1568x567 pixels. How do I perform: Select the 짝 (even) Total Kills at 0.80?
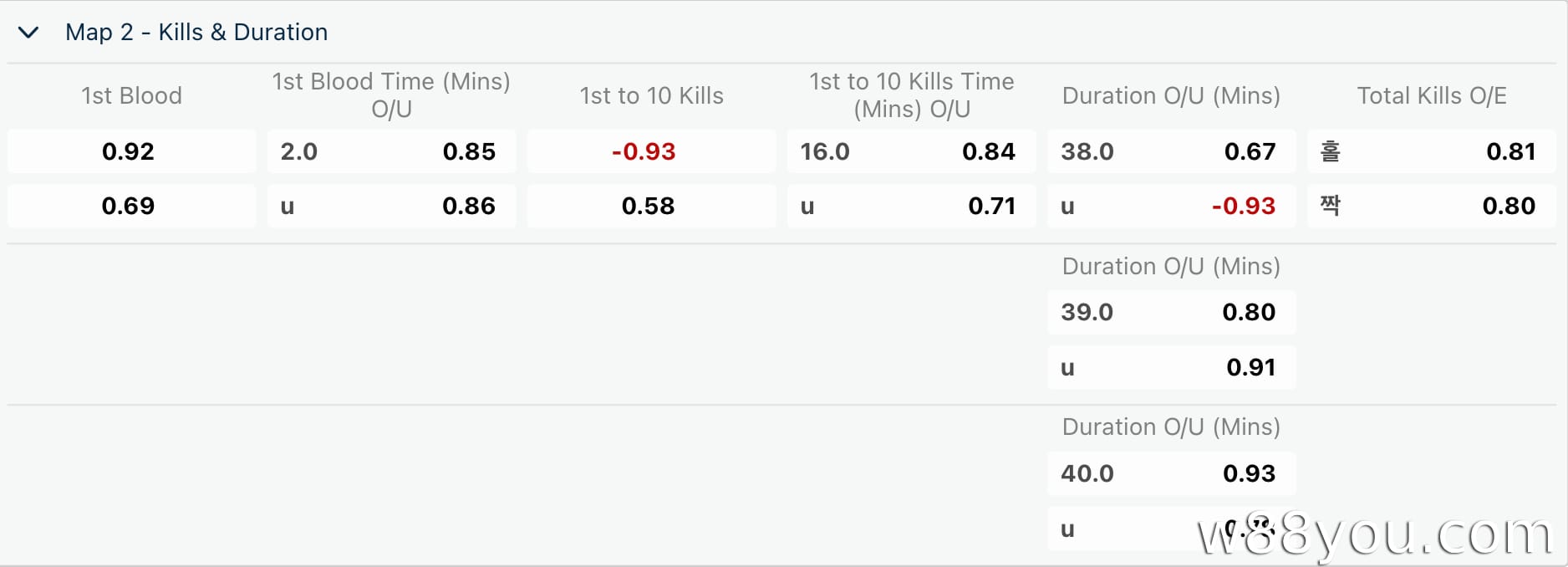pyautogui.click(x=1431, y=206)
